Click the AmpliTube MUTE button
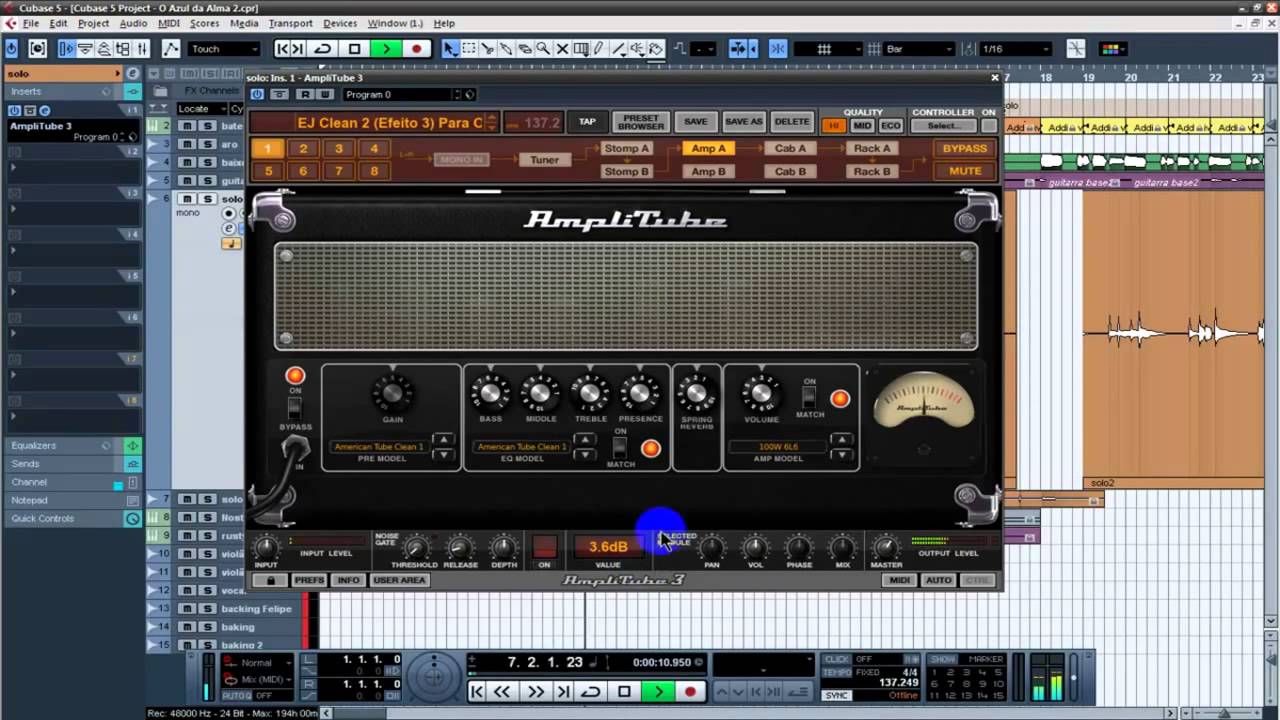Viewport: 1280px width, 720px height. [965, 171]
